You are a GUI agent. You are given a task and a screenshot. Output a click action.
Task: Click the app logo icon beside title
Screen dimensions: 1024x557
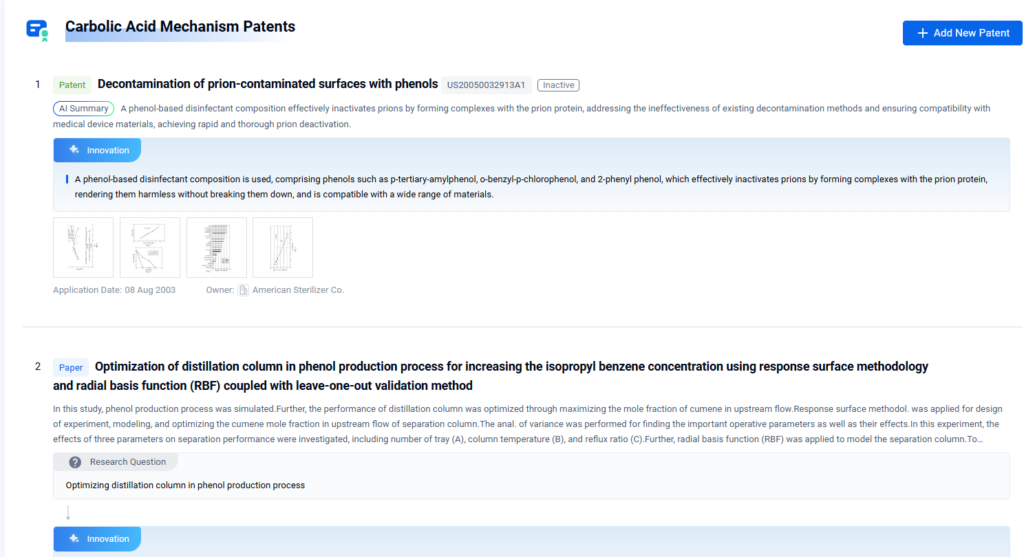point(37,29)
